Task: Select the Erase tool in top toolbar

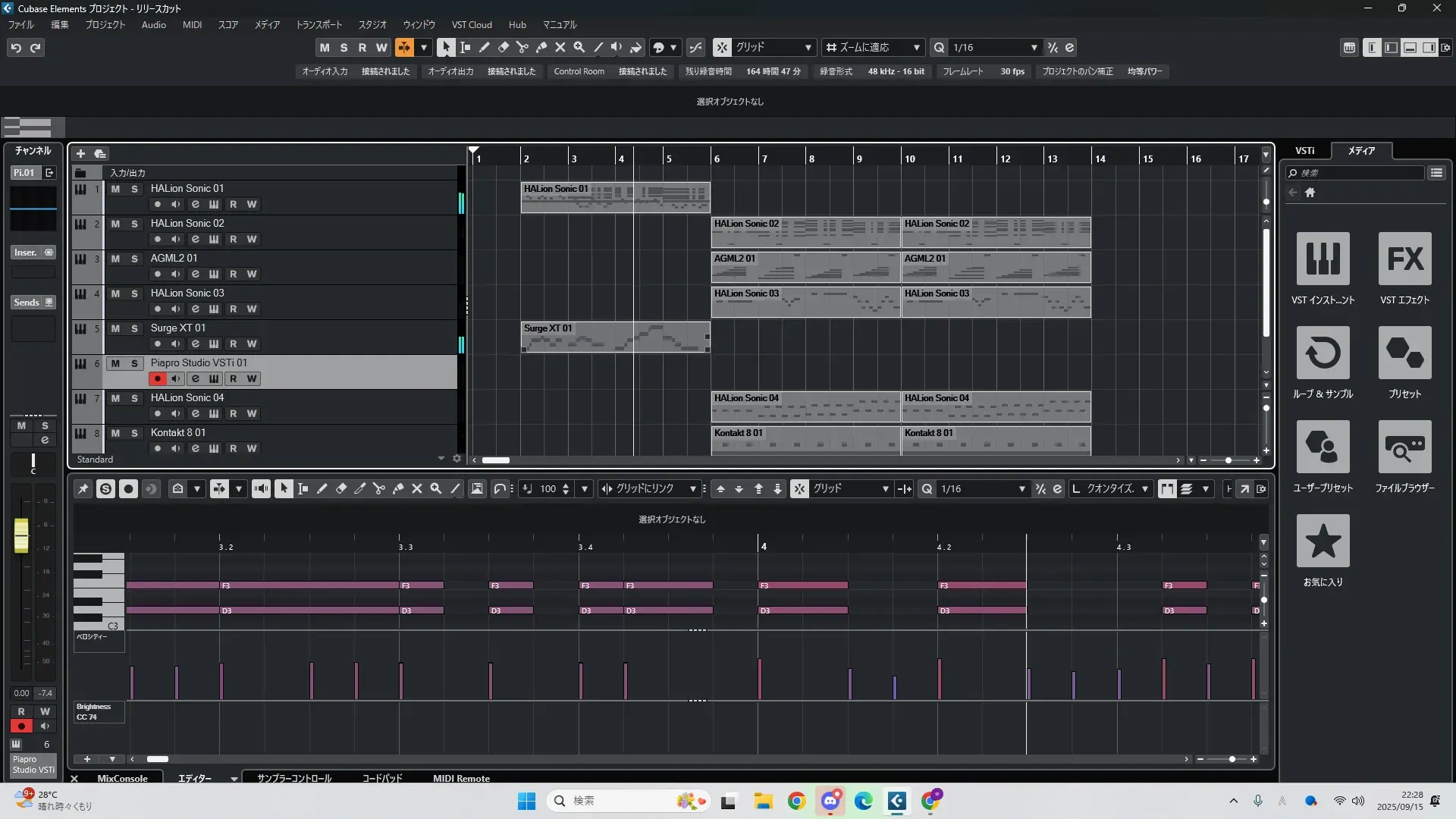Action: coord(503,47)
